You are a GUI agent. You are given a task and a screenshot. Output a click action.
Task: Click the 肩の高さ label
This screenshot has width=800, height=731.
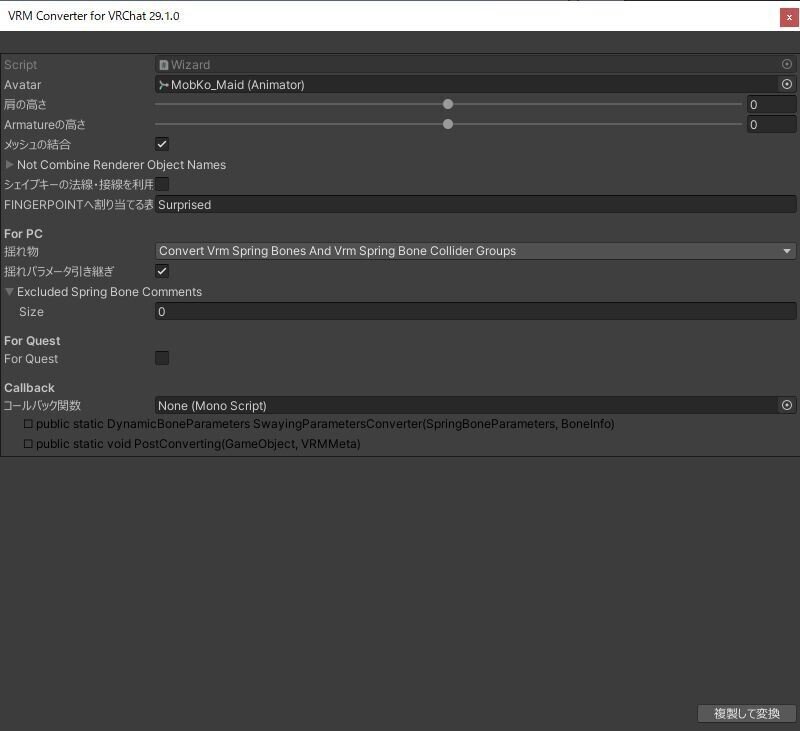click(26, 105)
